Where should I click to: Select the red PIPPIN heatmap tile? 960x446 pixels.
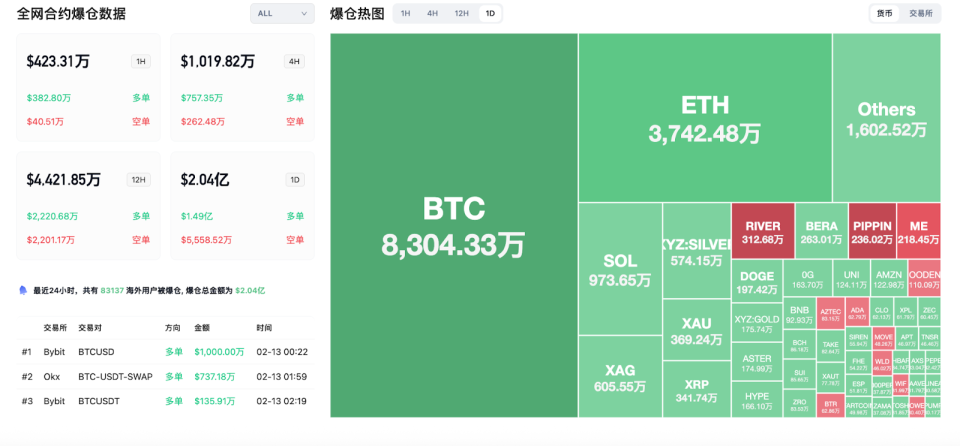click(871, 232)
